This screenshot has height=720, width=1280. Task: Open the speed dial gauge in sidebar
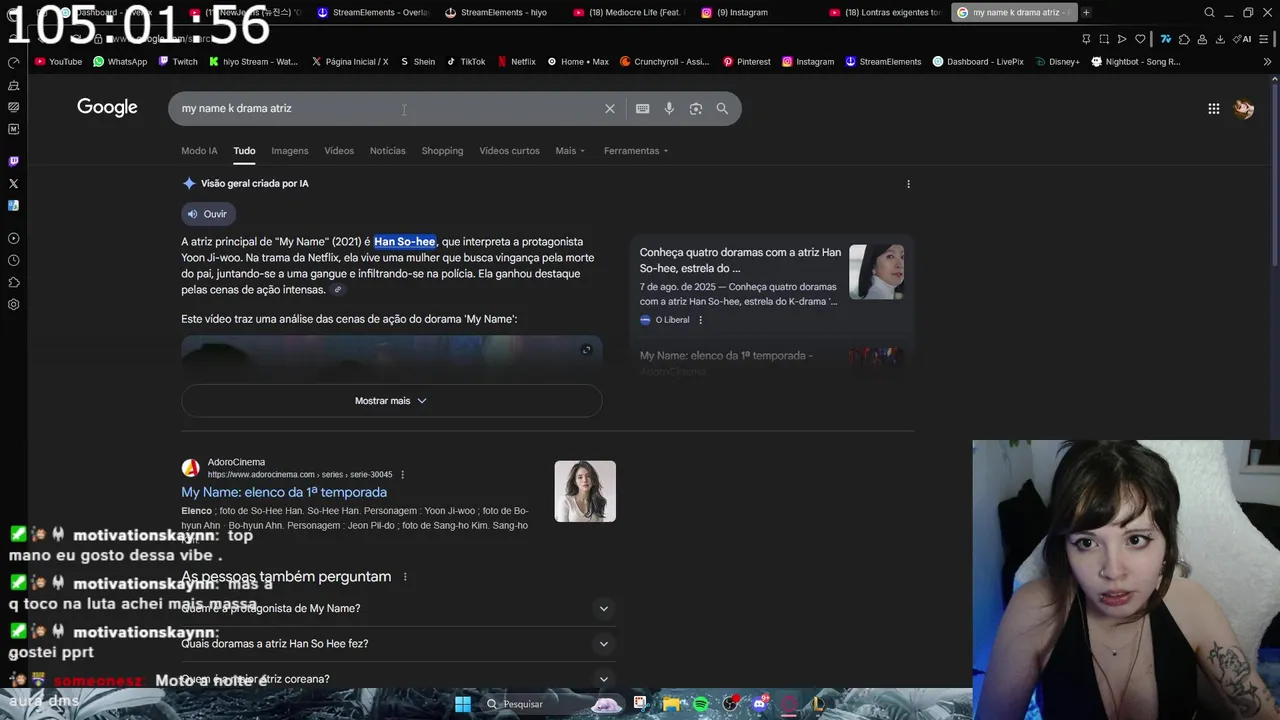tap(13, 62)
